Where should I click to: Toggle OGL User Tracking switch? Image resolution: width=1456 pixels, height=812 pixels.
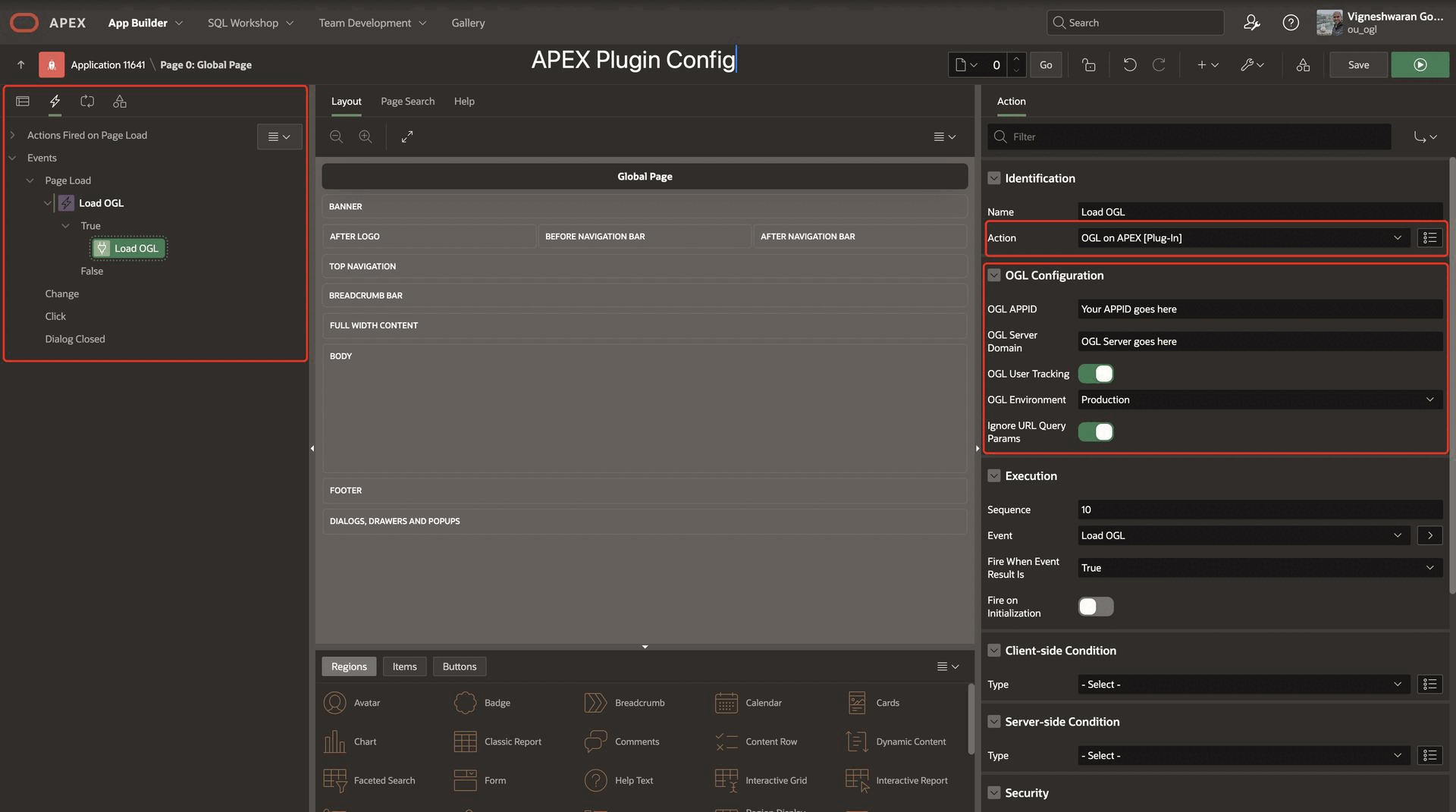1096,374
